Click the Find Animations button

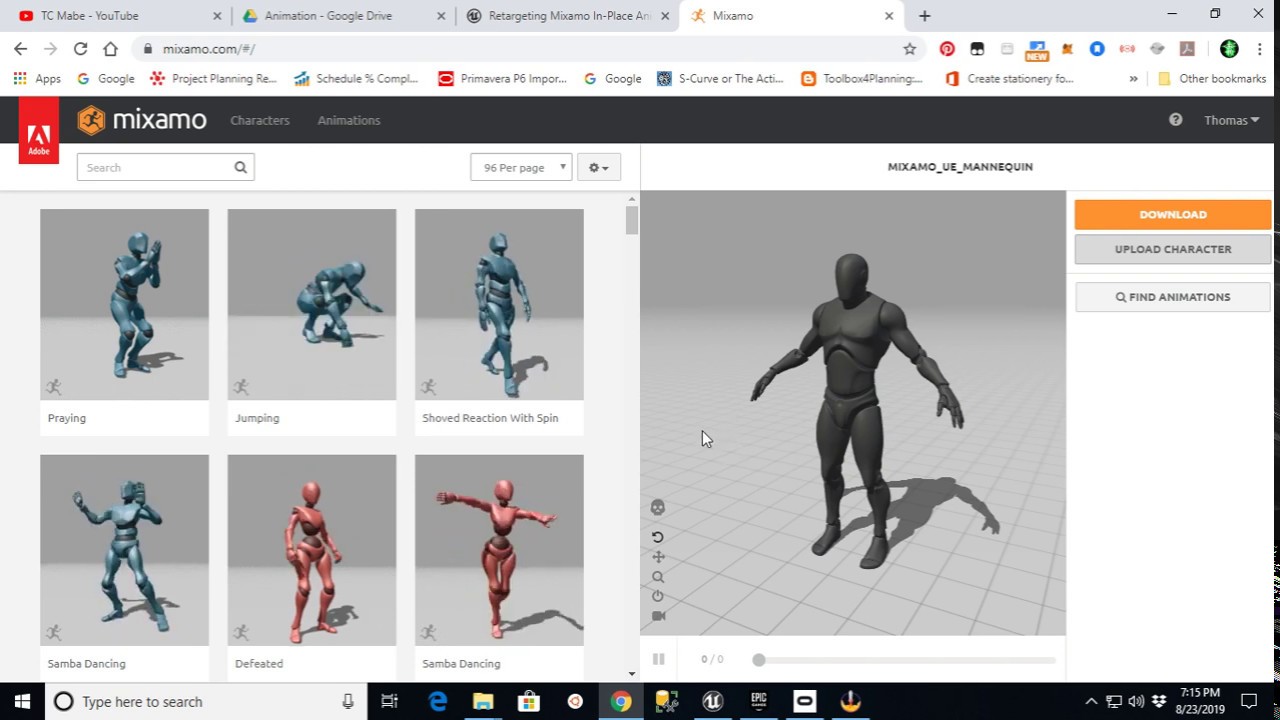pos(1172,297)
